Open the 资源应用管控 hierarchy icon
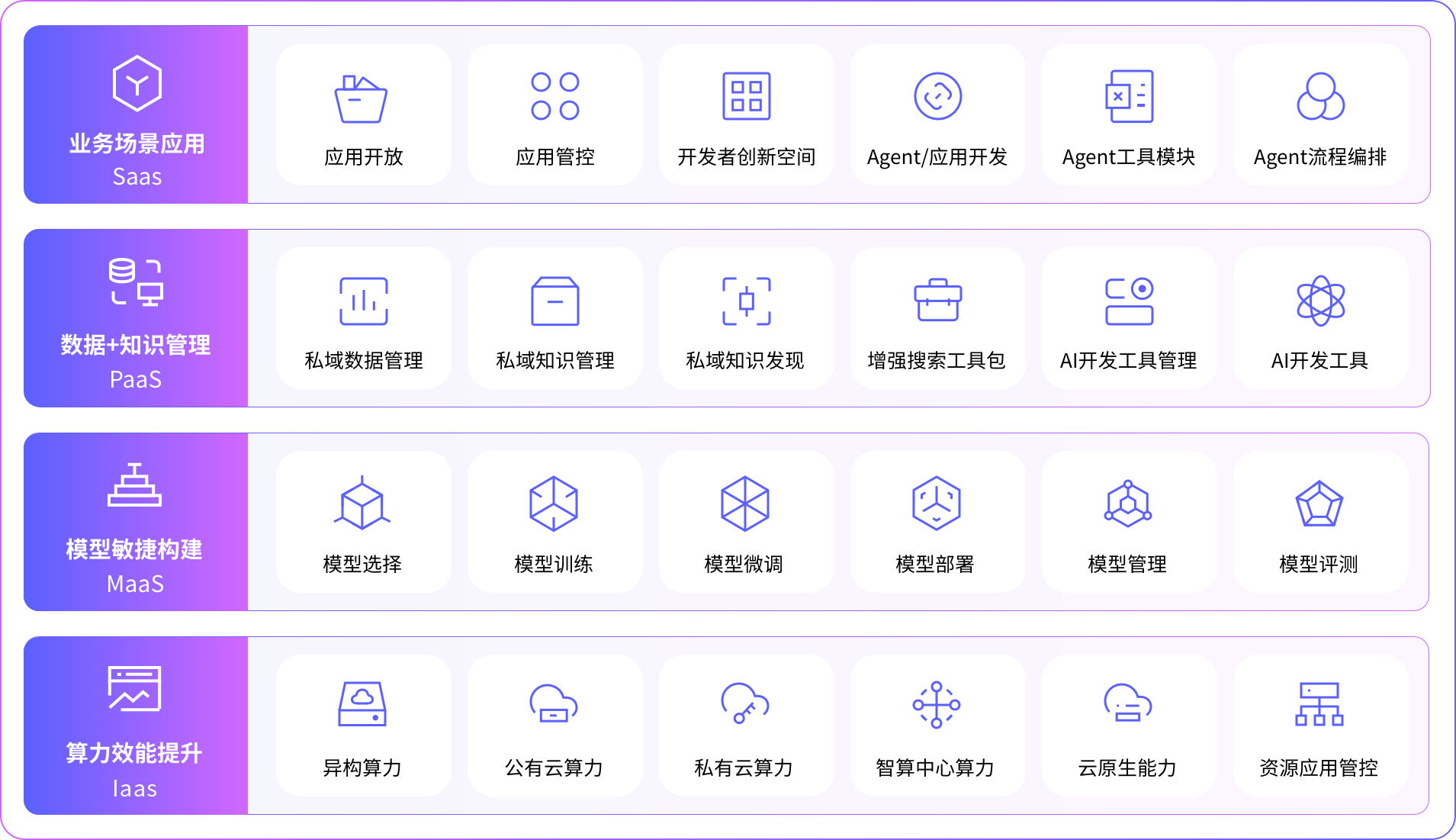The width and height of the screenshot is (1456, 840). 1319,703
